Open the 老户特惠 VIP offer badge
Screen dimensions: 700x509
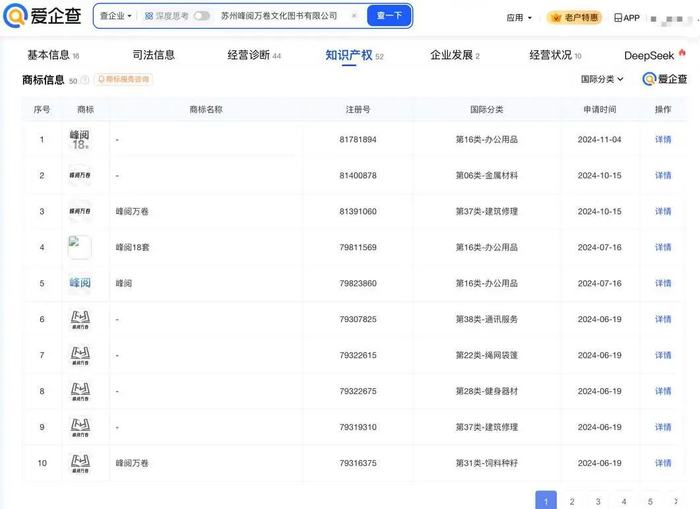click(575, 17)
